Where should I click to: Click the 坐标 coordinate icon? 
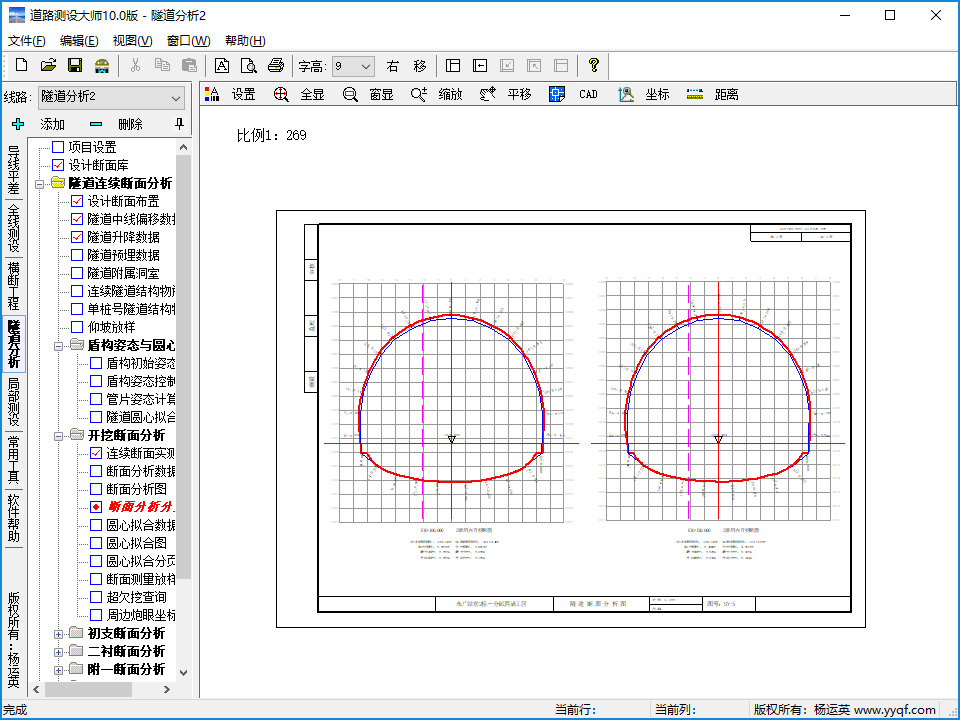(x=625, y=94)
